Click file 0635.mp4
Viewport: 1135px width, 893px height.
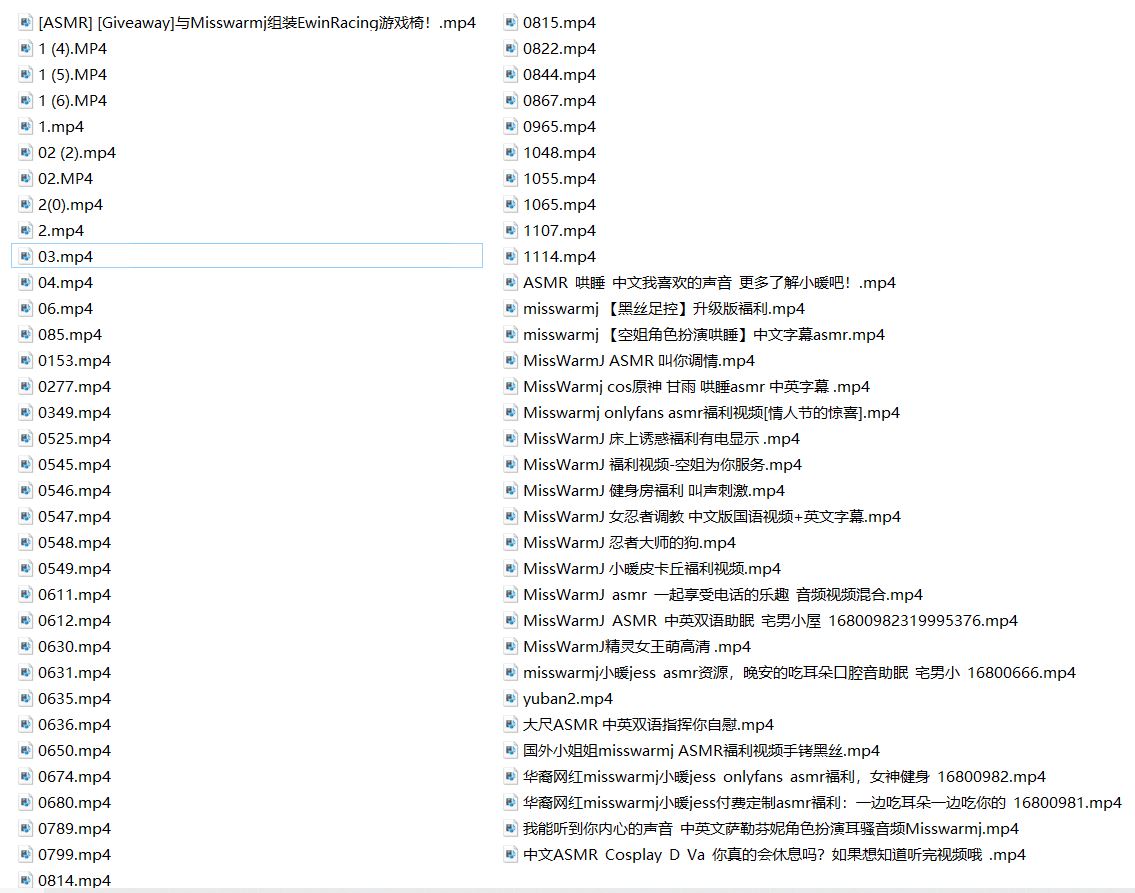point(75,698)
